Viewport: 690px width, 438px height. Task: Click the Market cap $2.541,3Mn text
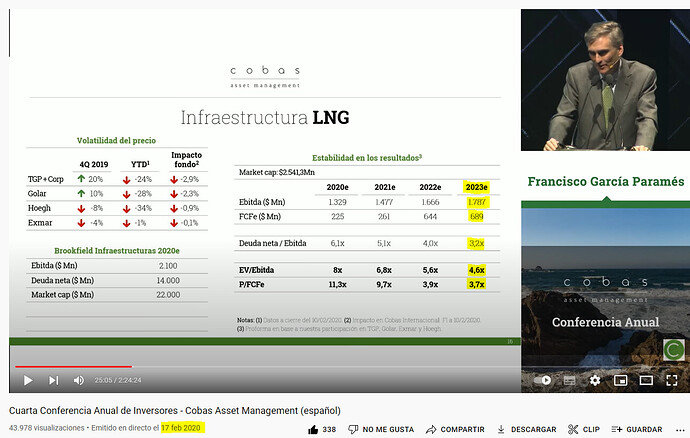(x=277, y=173)
